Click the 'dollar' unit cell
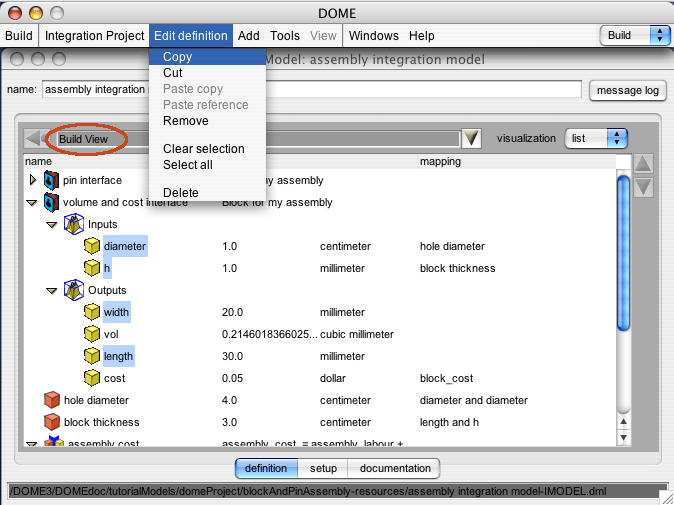Screen dimensions: 674x505 point(333,378)
